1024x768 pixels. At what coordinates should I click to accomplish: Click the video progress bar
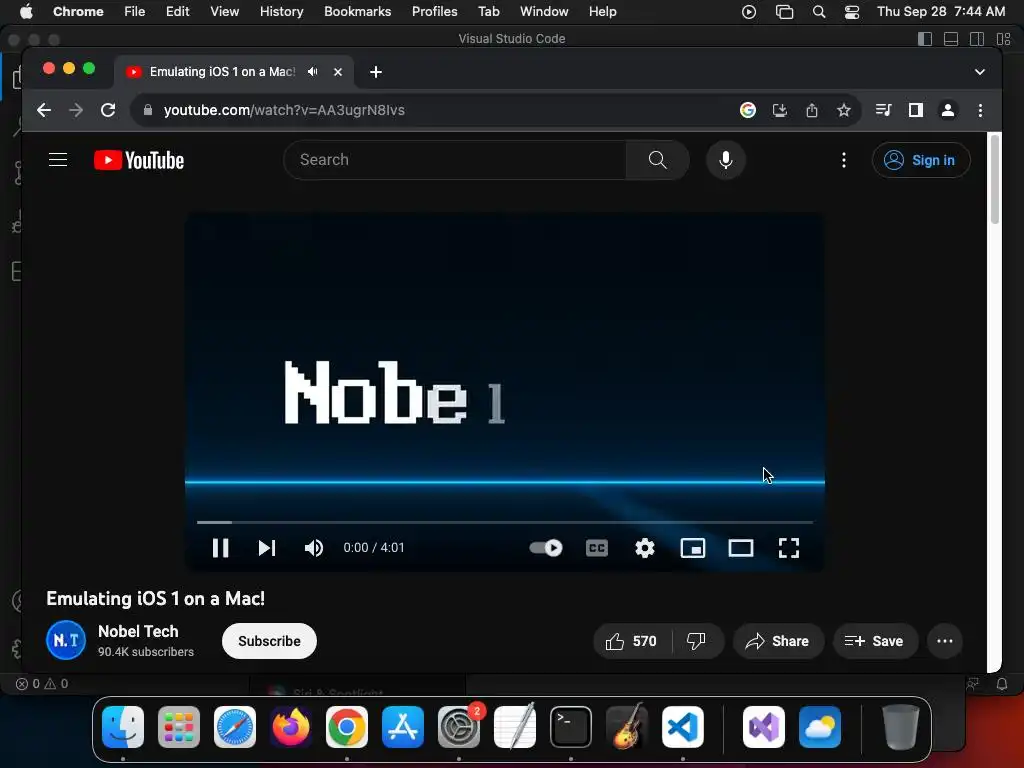(505, 522)
